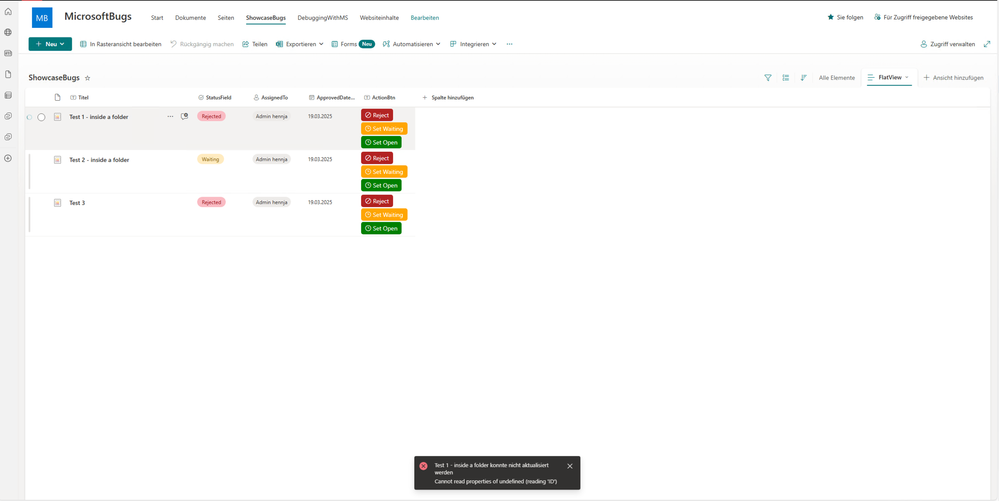This screenshot has height=501, width=999.
Task: Click Ansicht hinzufügen
Action: click(953, 78)
